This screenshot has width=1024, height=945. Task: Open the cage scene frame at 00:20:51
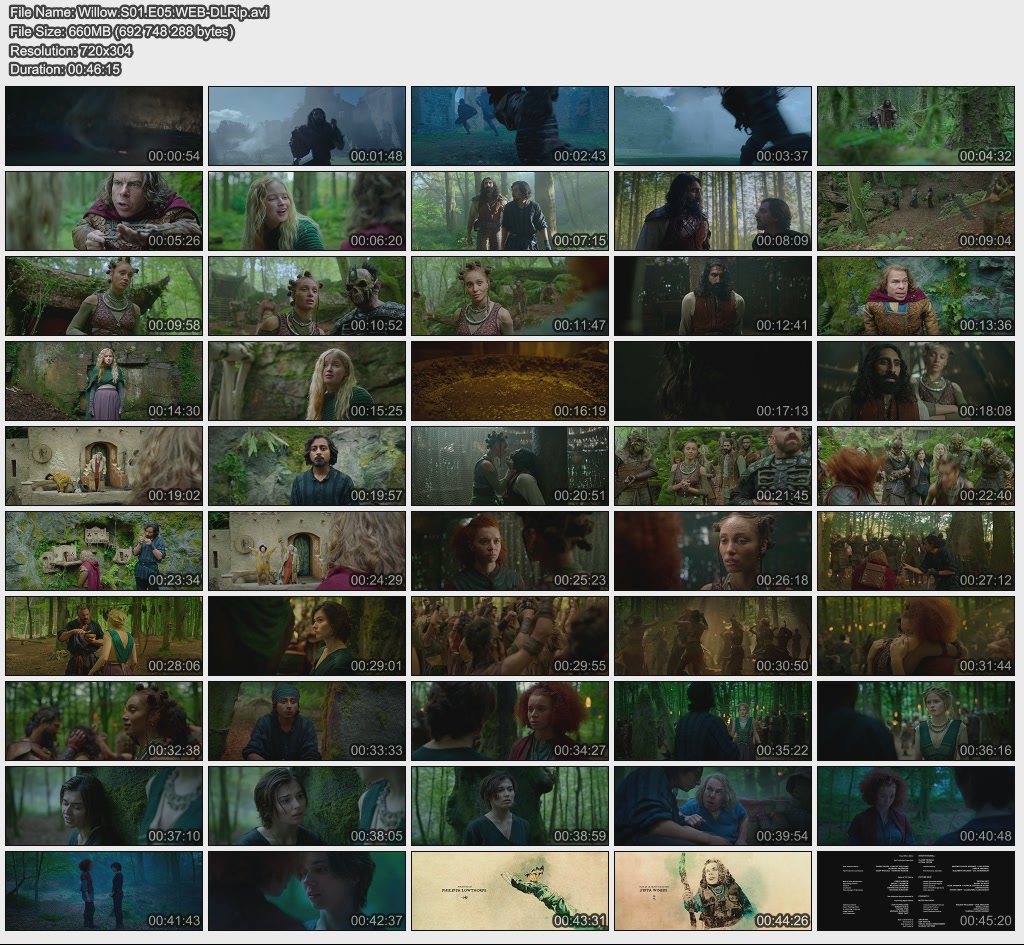[510, 466]
